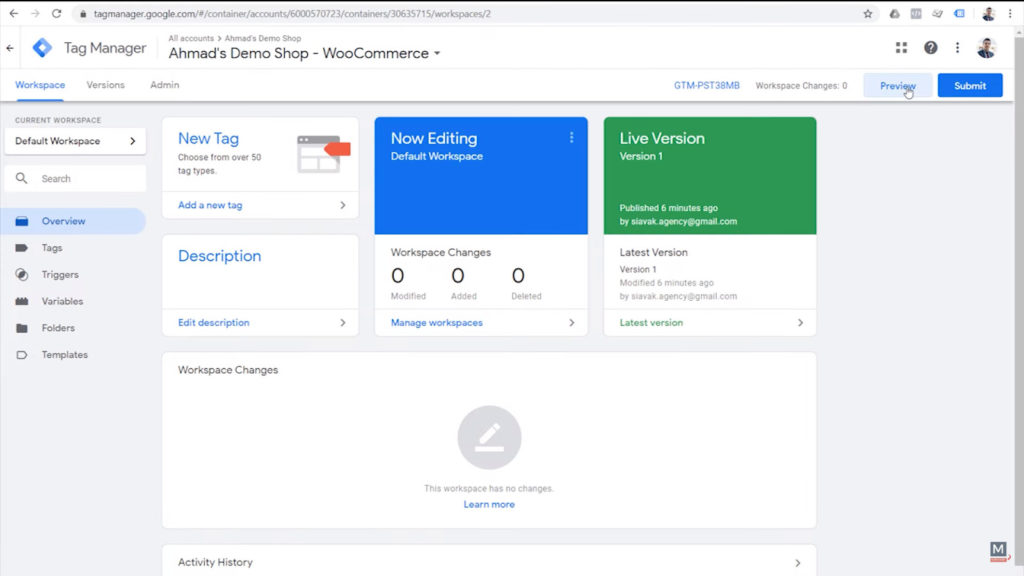The height and width of the screenshot is (576, 1024).
Task: Open the Google apps grid menu
Action: click(901, 47)
